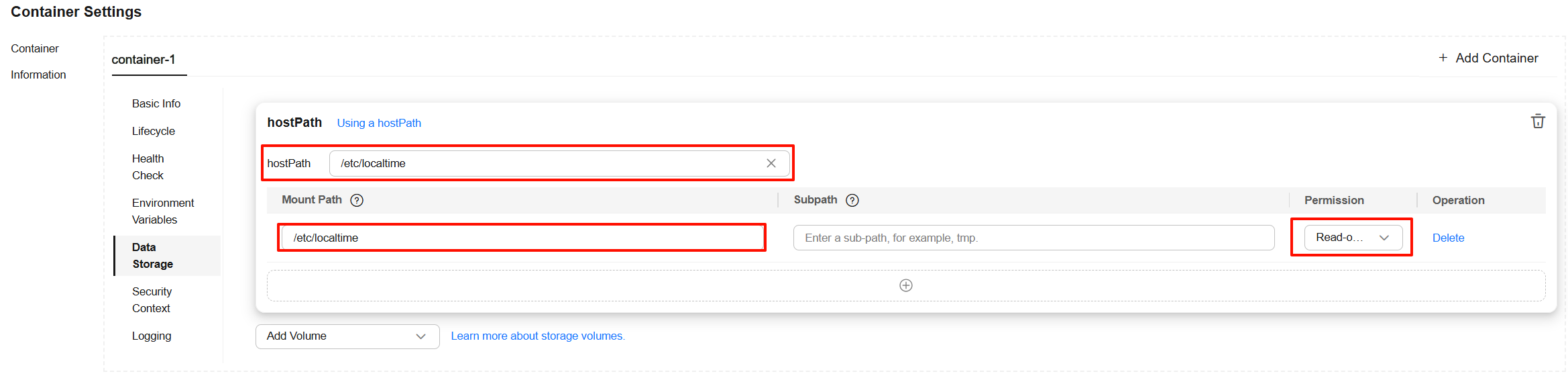Go to the Lifecycle settings section
1568x384 pixels.
click(x=154, y=131)
